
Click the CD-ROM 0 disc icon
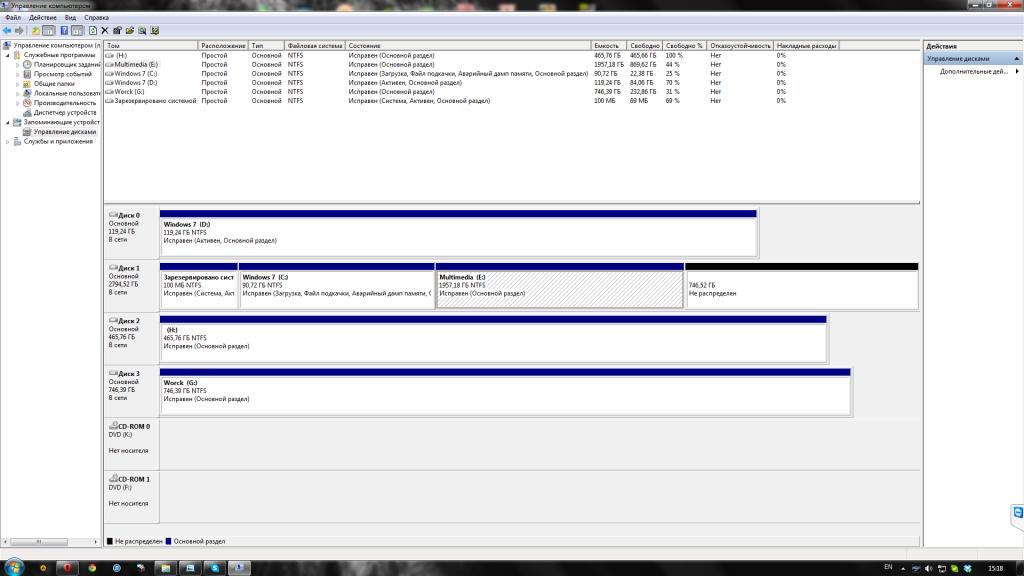(x=113, y=425)
